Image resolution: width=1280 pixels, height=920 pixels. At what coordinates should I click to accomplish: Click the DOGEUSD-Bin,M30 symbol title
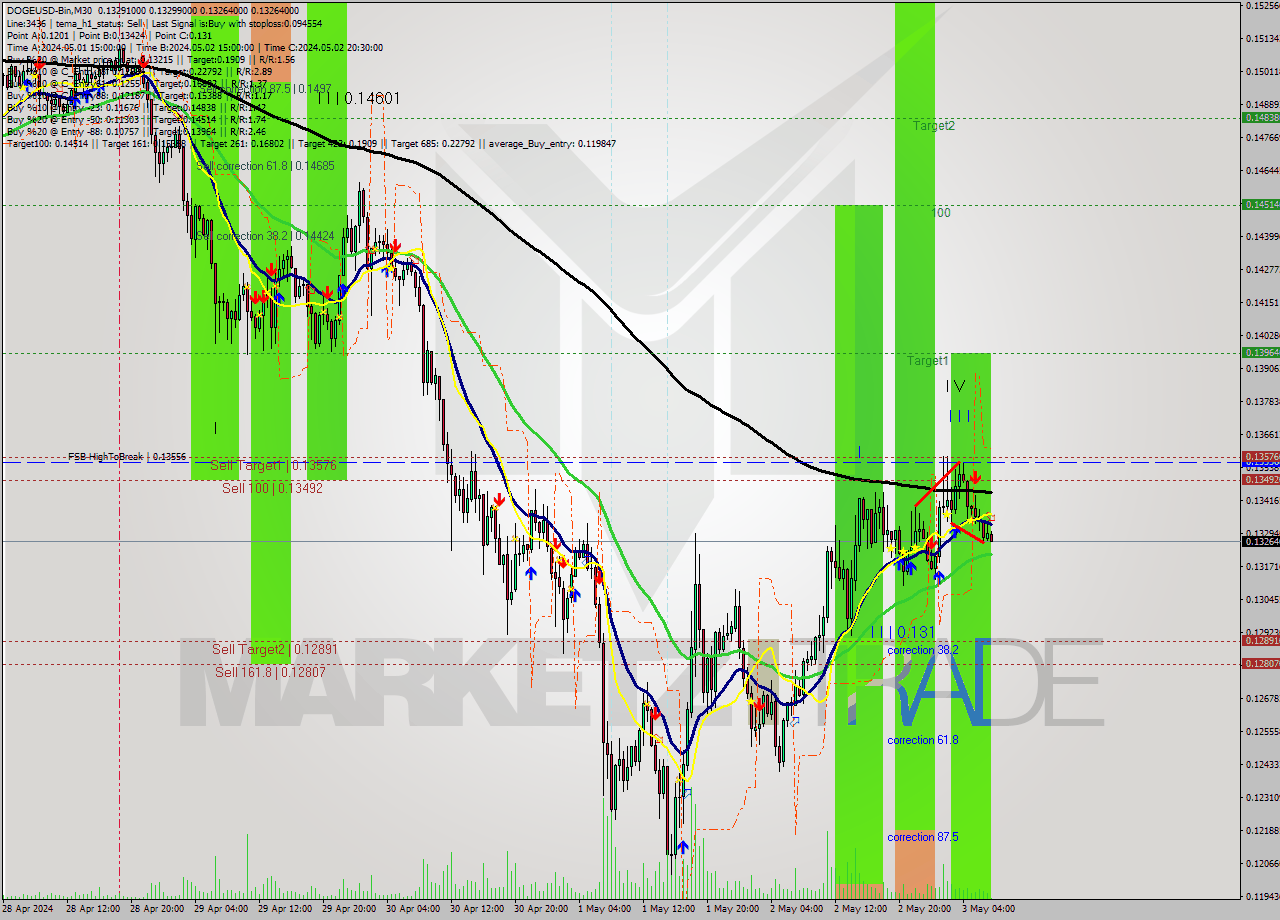(x=49, y=10)
